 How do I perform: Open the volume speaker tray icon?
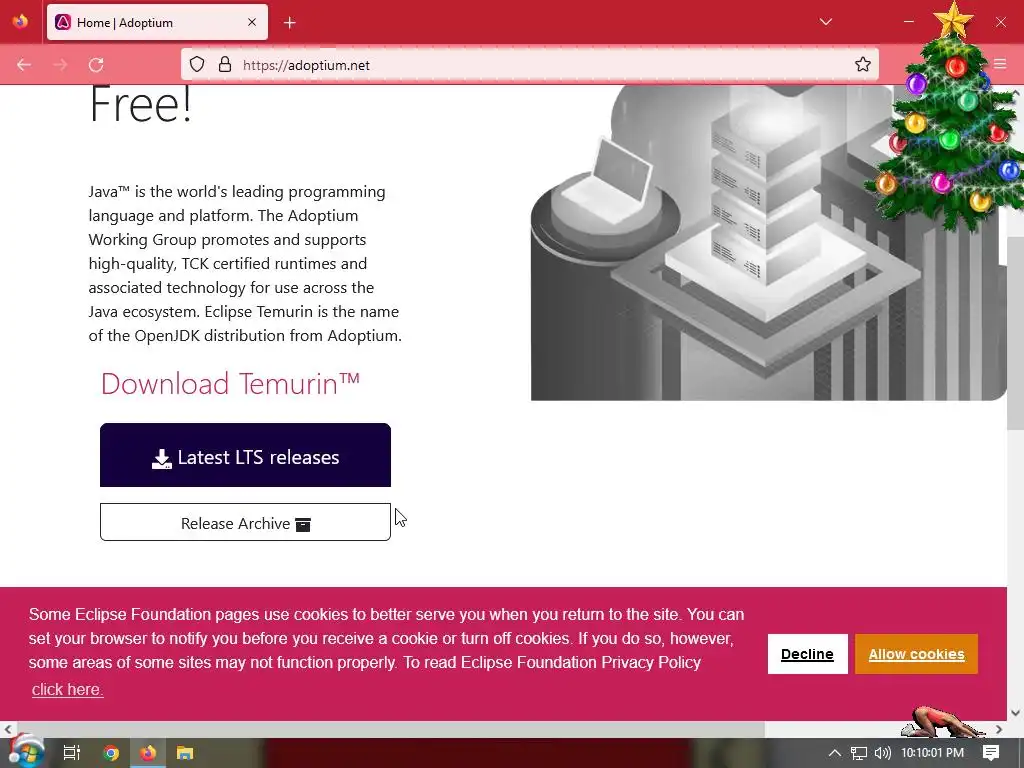(x=882, y=753)
